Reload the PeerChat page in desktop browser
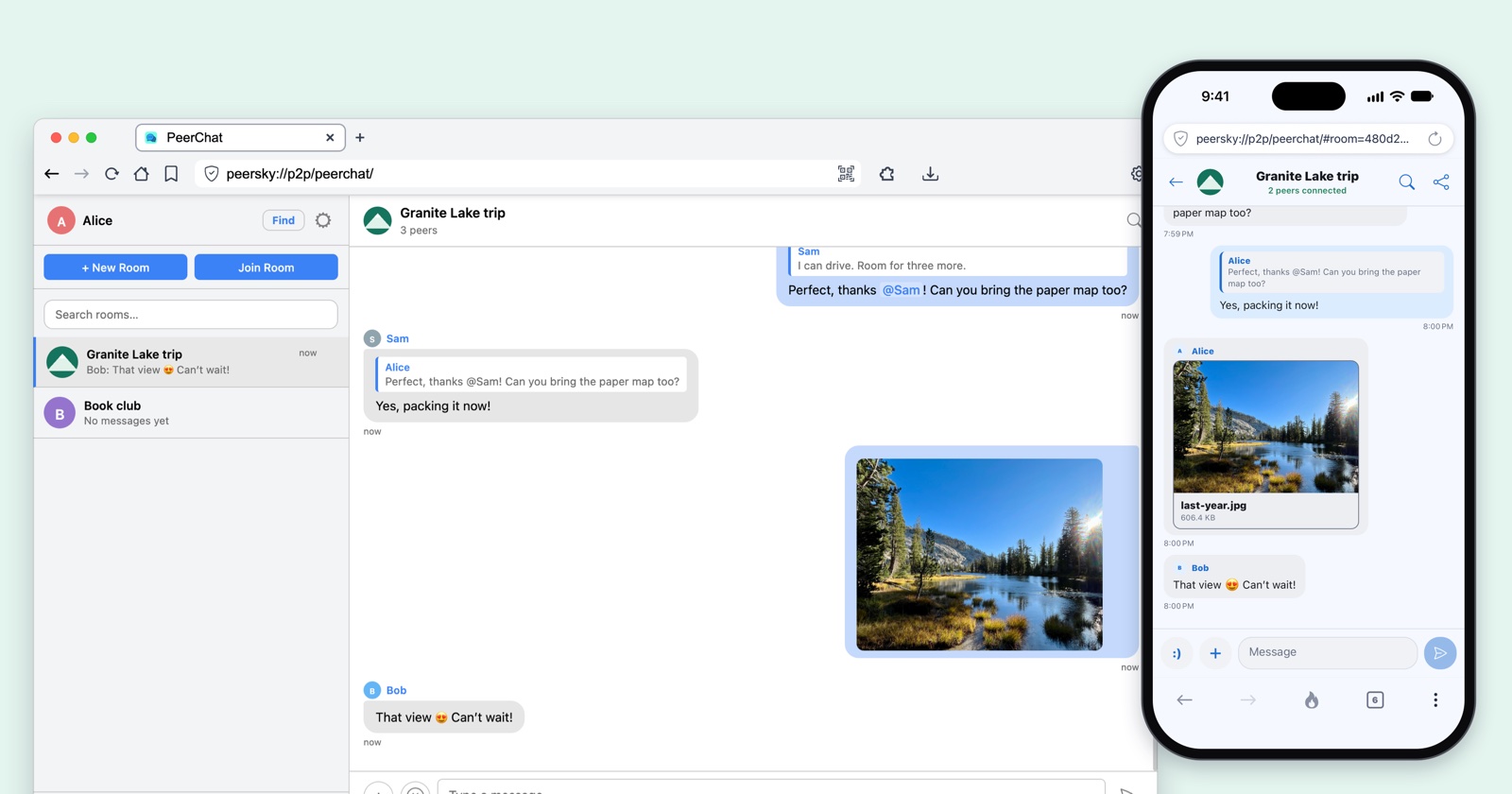The width and height of the screenshot is (1512, 794). pos(112,174)
